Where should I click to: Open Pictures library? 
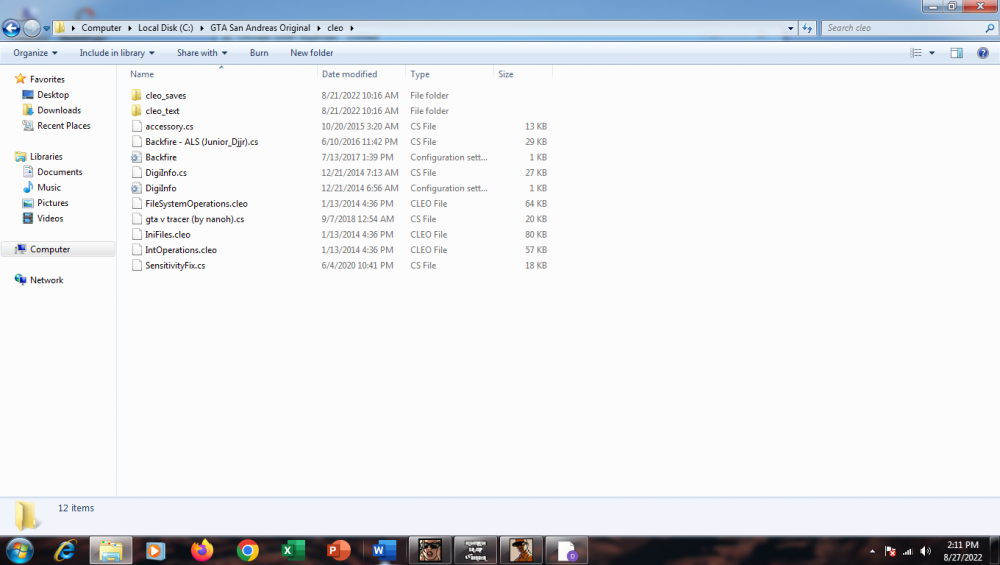52,203
